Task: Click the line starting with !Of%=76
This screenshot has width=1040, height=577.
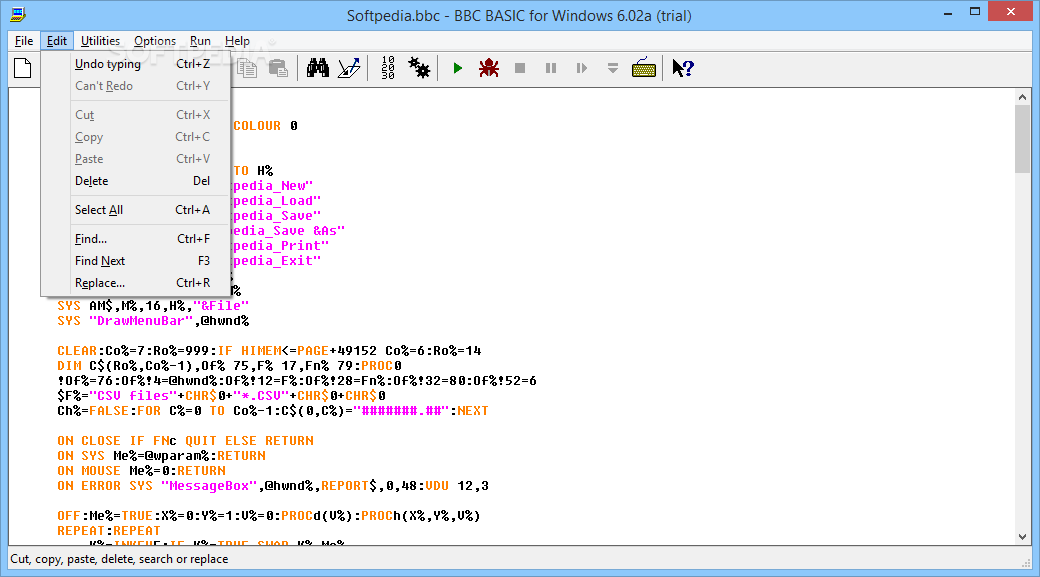Action: [297, 381]
